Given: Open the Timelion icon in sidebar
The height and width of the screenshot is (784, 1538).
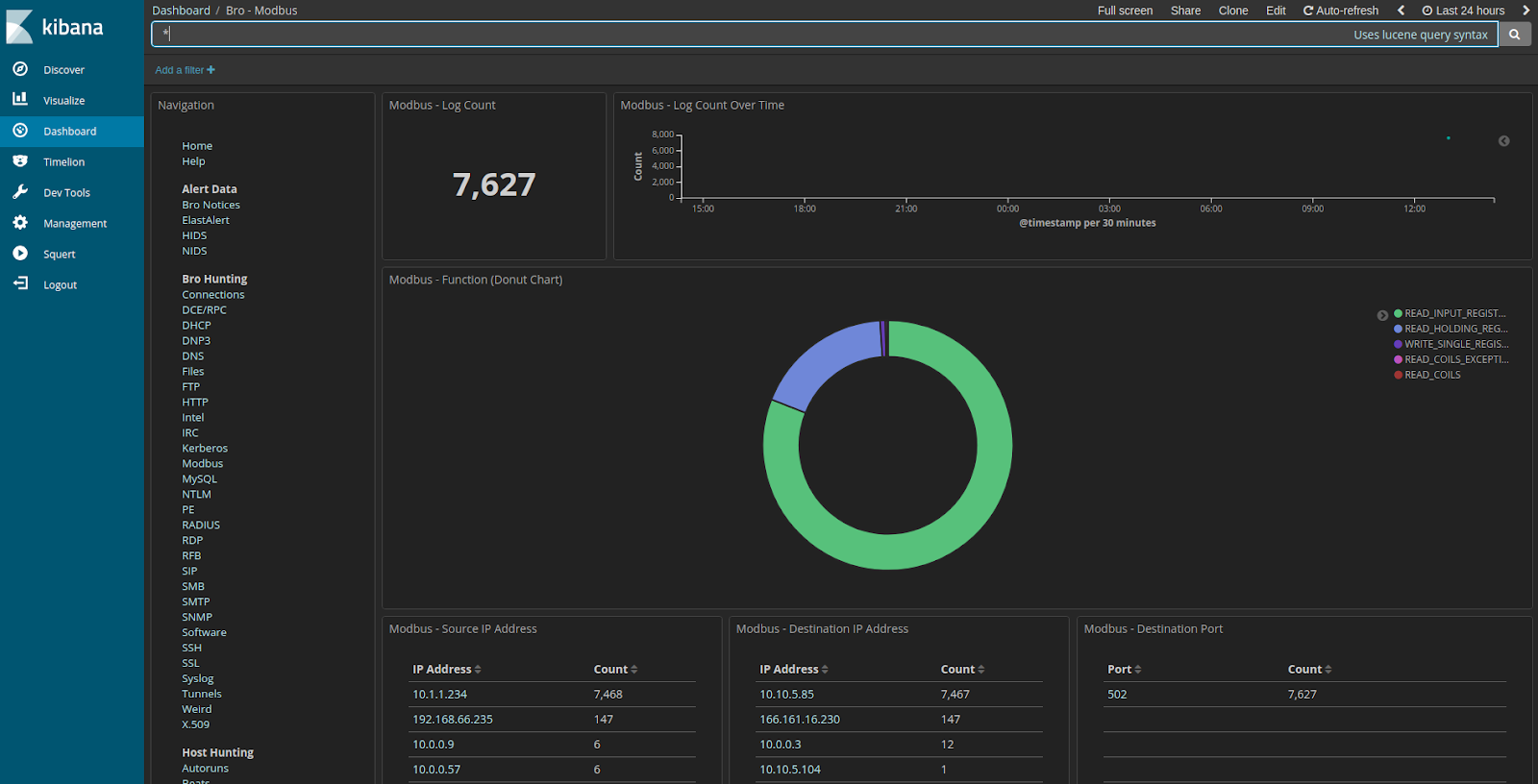Looking at the screenshot, I should pos(20,161).
